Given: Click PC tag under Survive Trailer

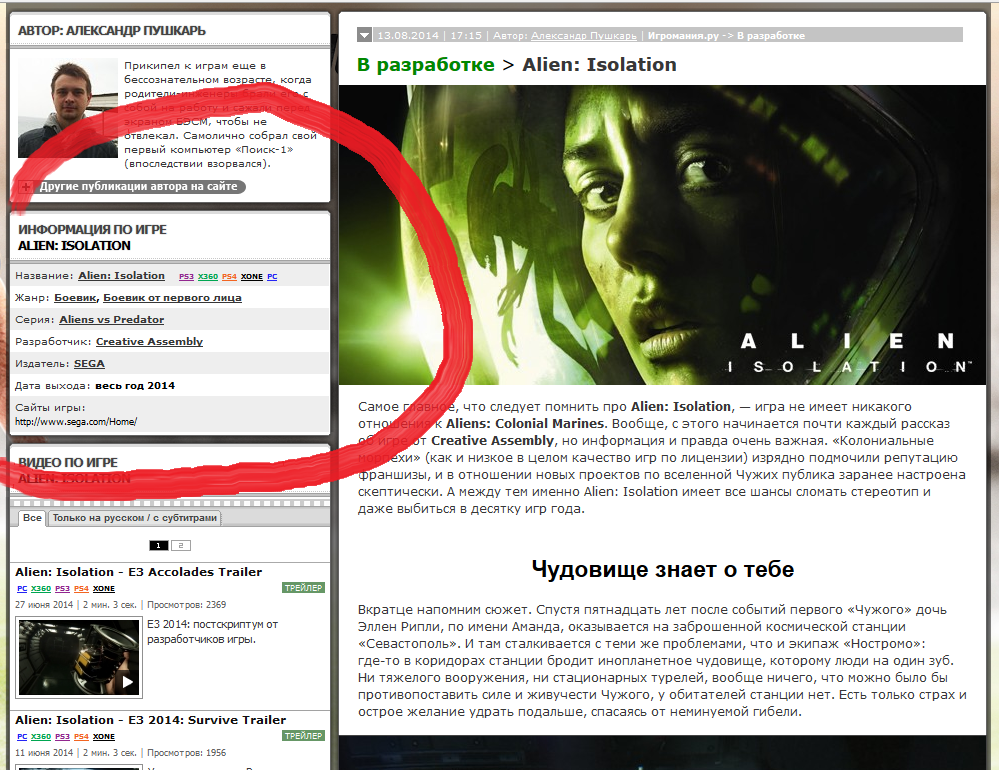Looking at the screenshot, I should tap(22, 736).
